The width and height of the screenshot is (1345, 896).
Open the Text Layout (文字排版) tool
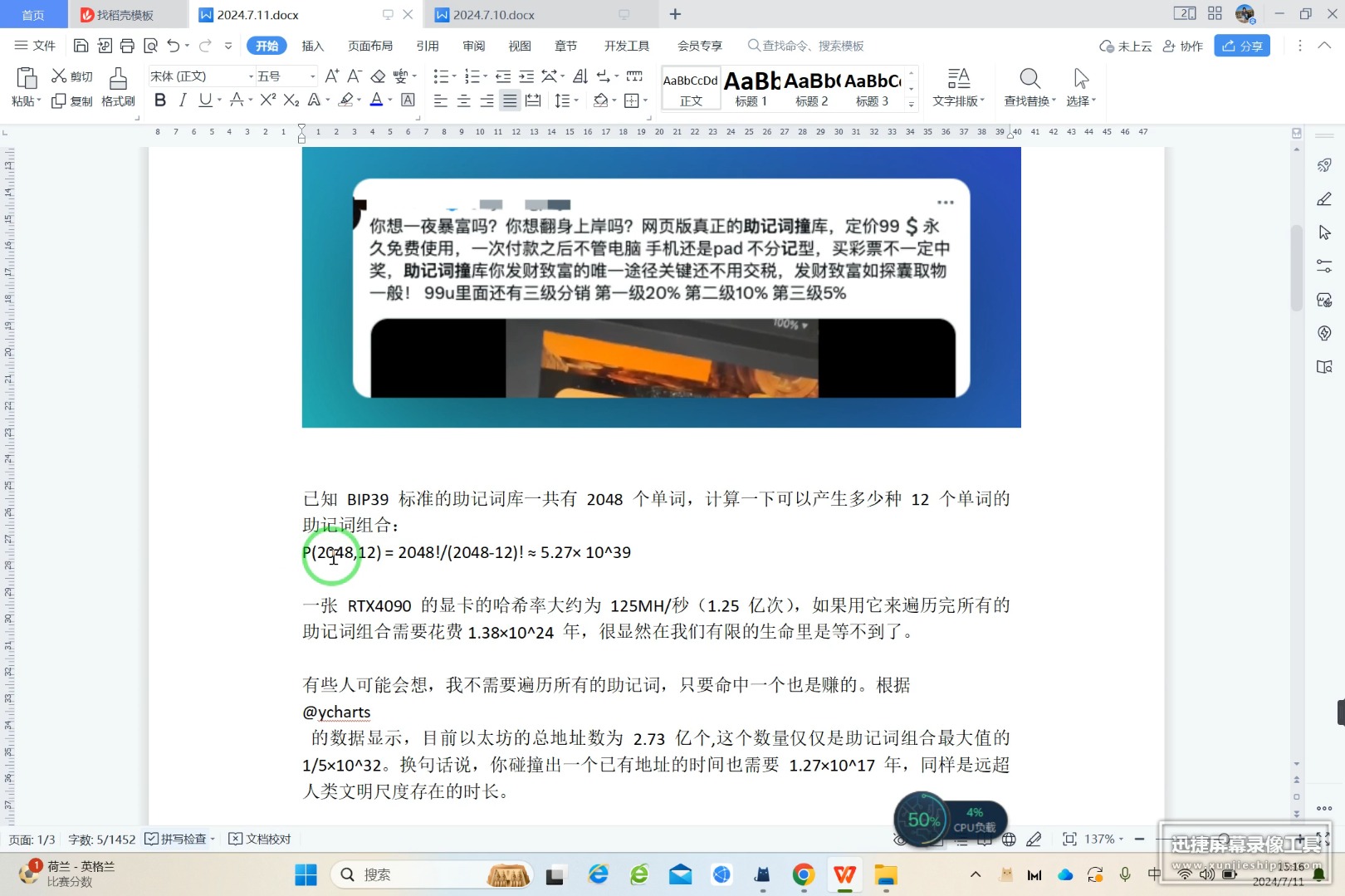[958, 88]
